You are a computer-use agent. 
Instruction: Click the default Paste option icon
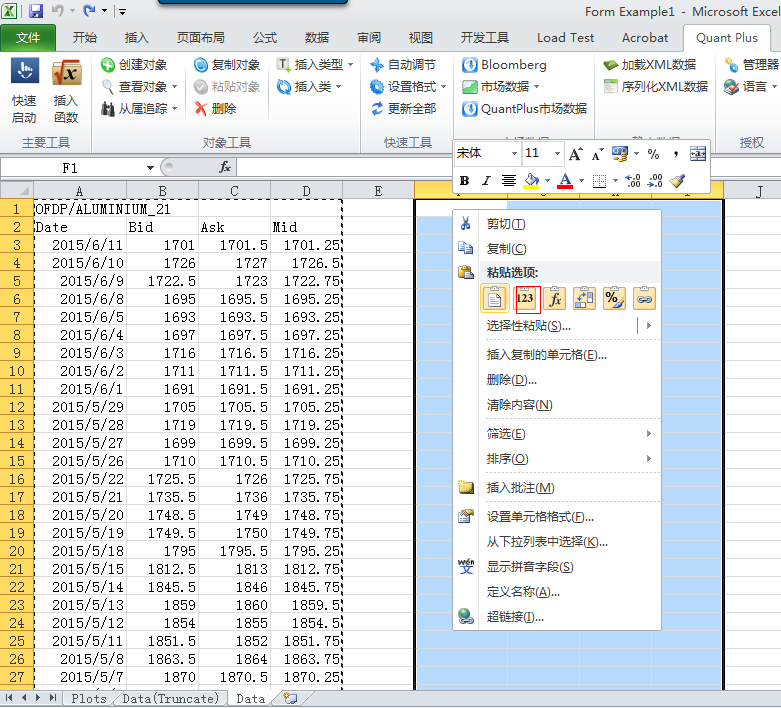(495, 298)
